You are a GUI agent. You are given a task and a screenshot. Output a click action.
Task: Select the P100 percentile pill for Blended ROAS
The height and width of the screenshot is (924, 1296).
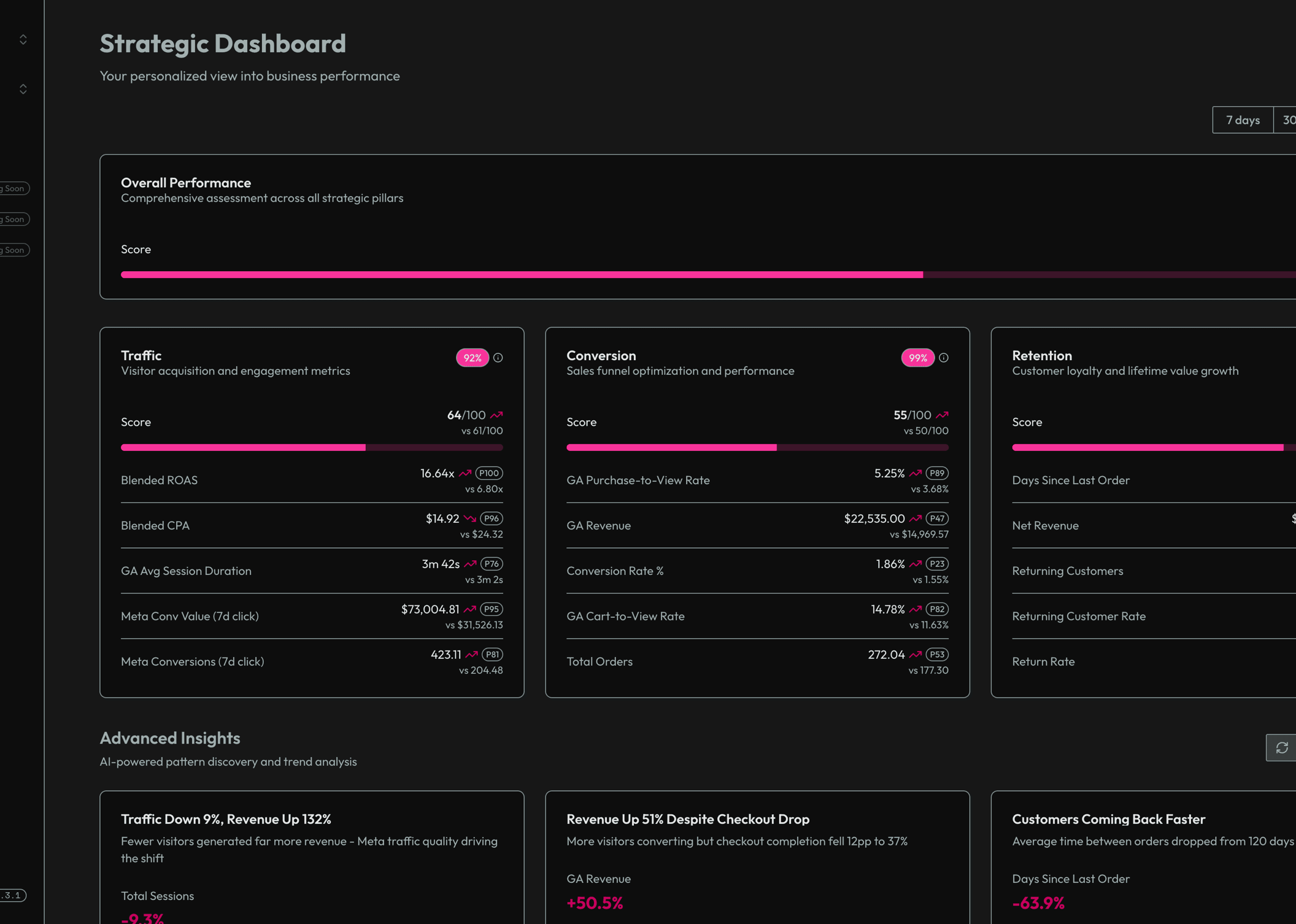point(488,472)
